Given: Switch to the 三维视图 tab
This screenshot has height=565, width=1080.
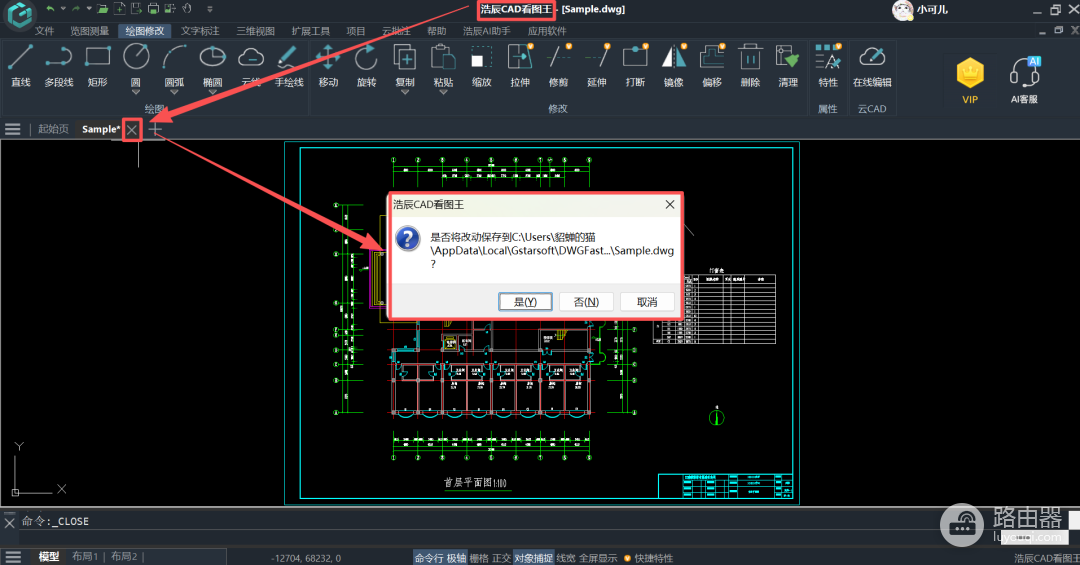Looking at the screenshot, I should (256, 31).
